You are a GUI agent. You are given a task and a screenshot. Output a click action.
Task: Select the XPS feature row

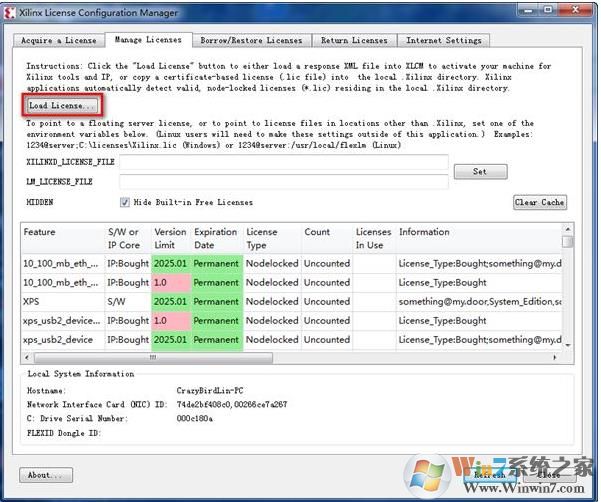pyautogui.click(x=291, y=302)
